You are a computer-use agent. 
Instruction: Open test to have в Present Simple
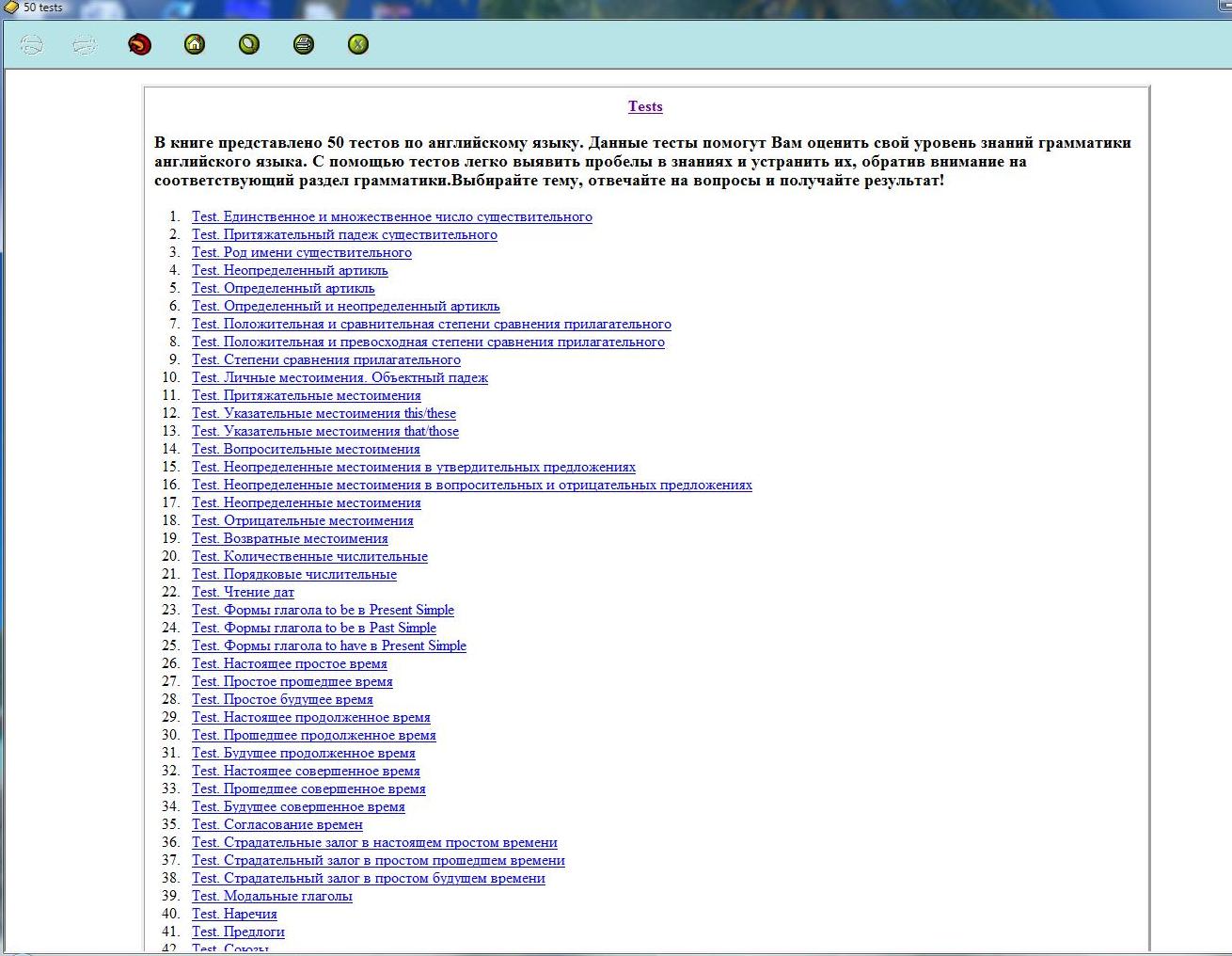pos(329,645)
